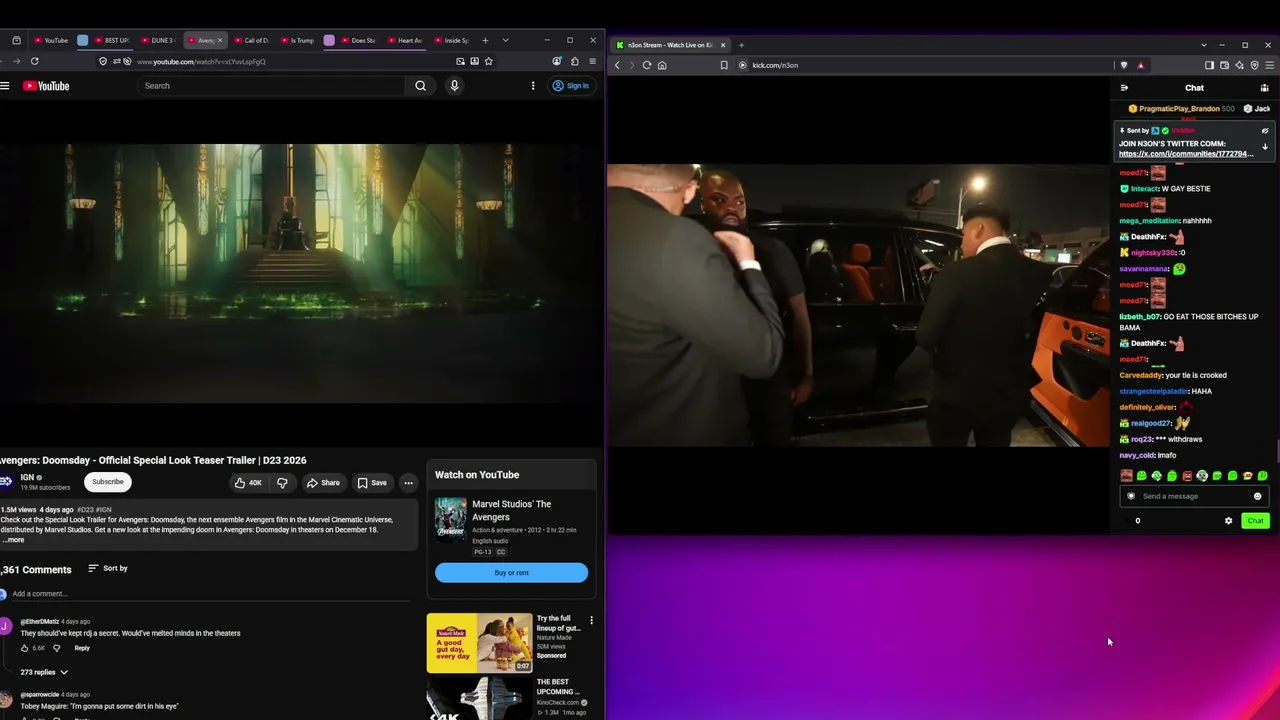Open the Nature Made sponsored video thumbnail
Viewport: 1280px width, 720px height.
click(x=480, y=643)
